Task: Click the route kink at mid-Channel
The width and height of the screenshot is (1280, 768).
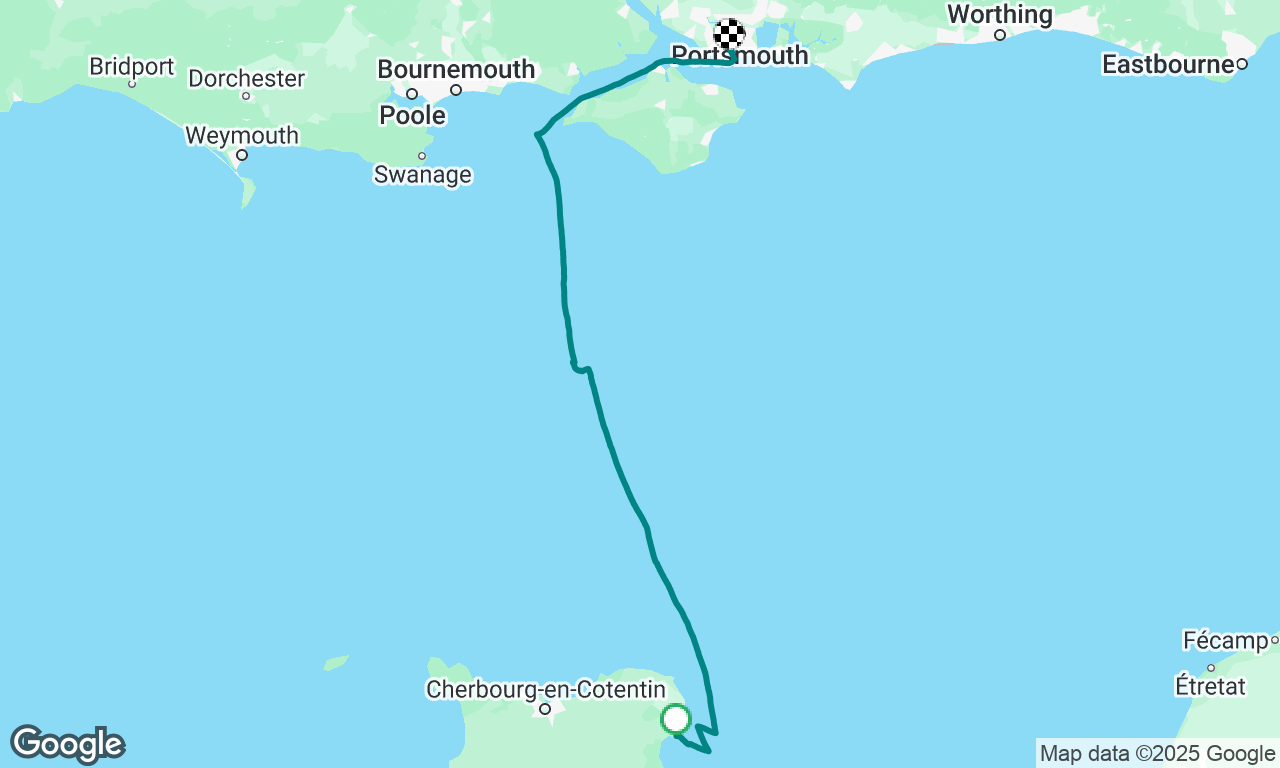Action: [580, 369]
